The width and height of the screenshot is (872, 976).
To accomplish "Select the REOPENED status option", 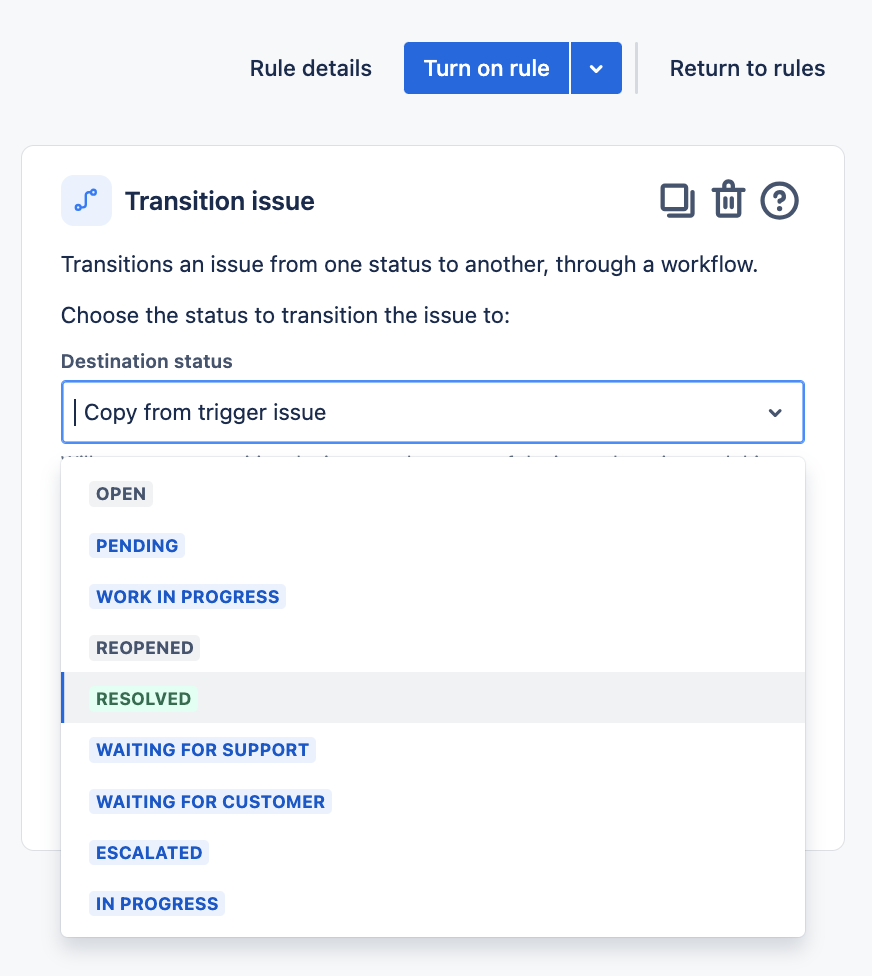I will 144,647.
